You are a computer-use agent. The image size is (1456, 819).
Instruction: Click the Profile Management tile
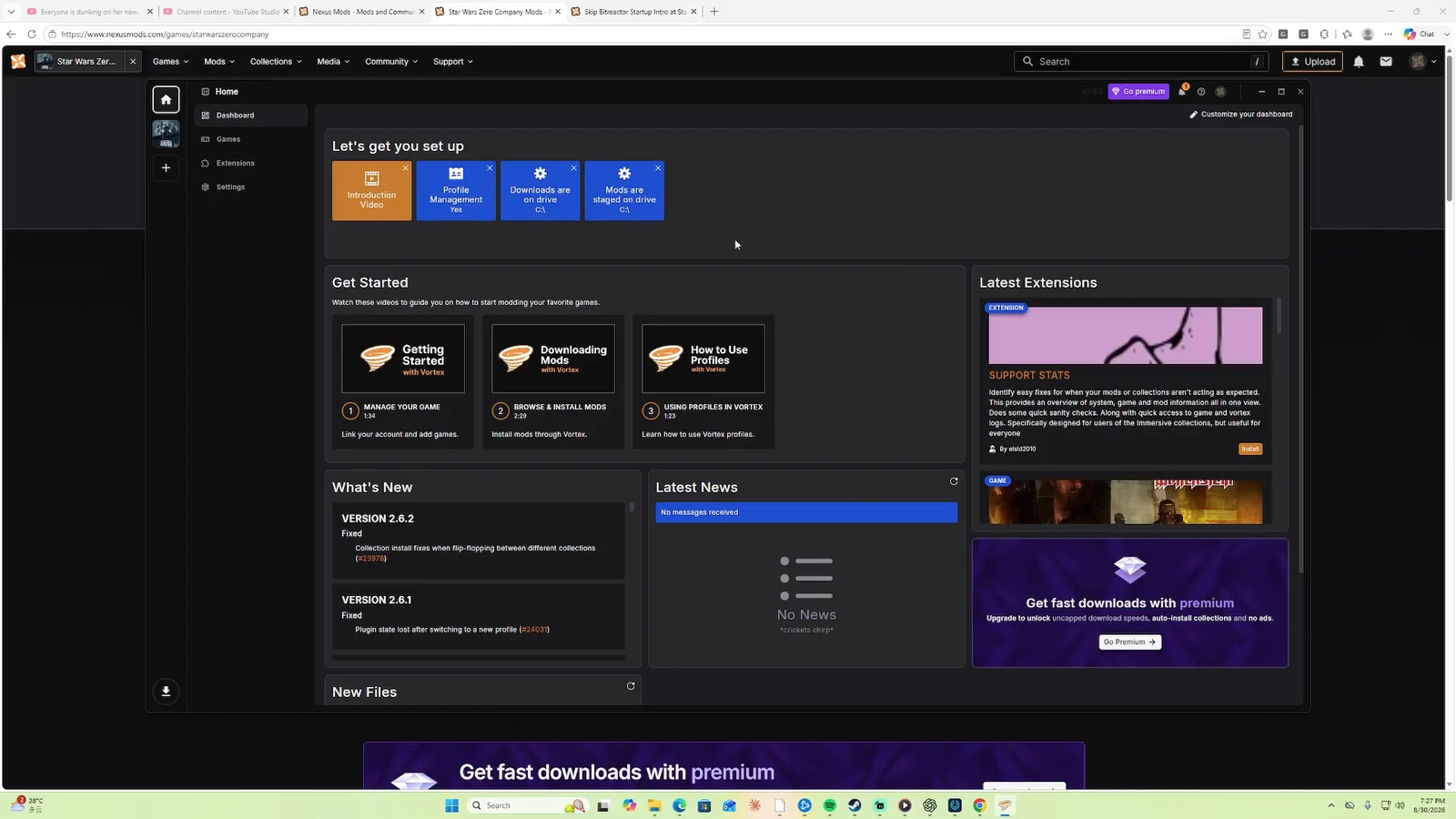tap(456, 191)
